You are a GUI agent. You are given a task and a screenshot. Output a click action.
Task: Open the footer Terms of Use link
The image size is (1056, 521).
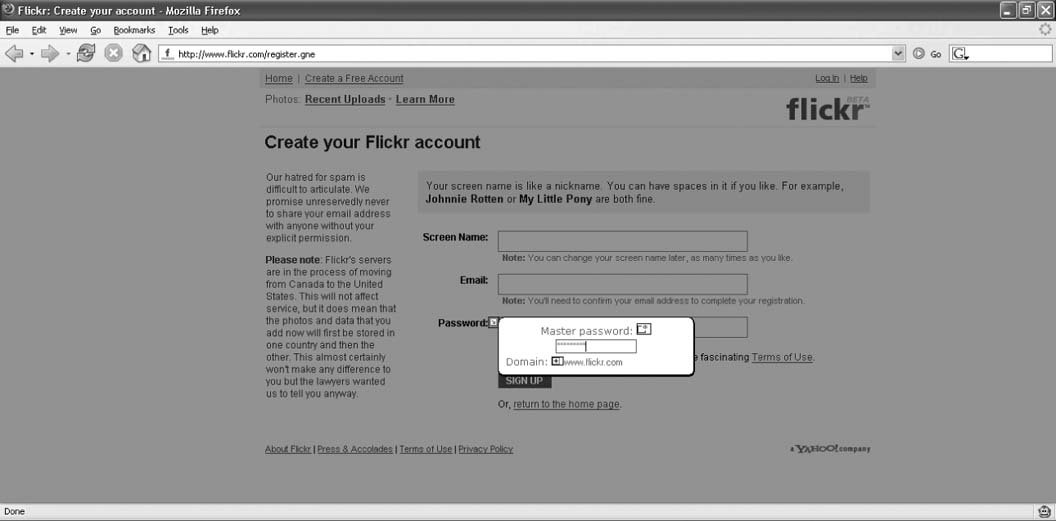click(x=426, y=449)
